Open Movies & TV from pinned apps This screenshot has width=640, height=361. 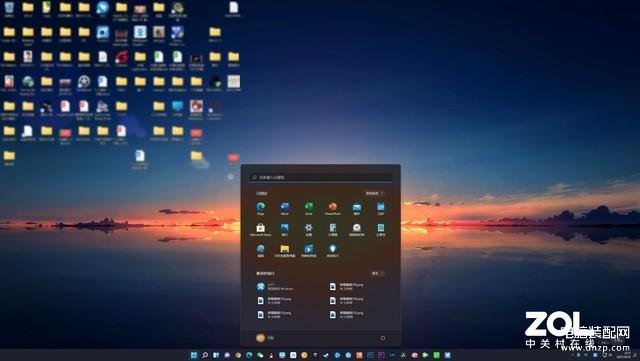click(309, 251)
